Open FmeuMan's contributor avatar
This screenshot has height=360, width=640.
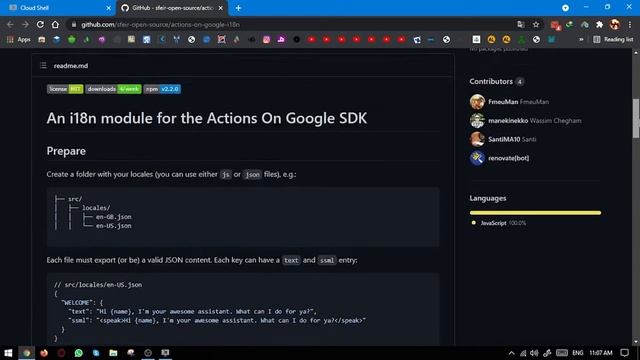(477, 102)
